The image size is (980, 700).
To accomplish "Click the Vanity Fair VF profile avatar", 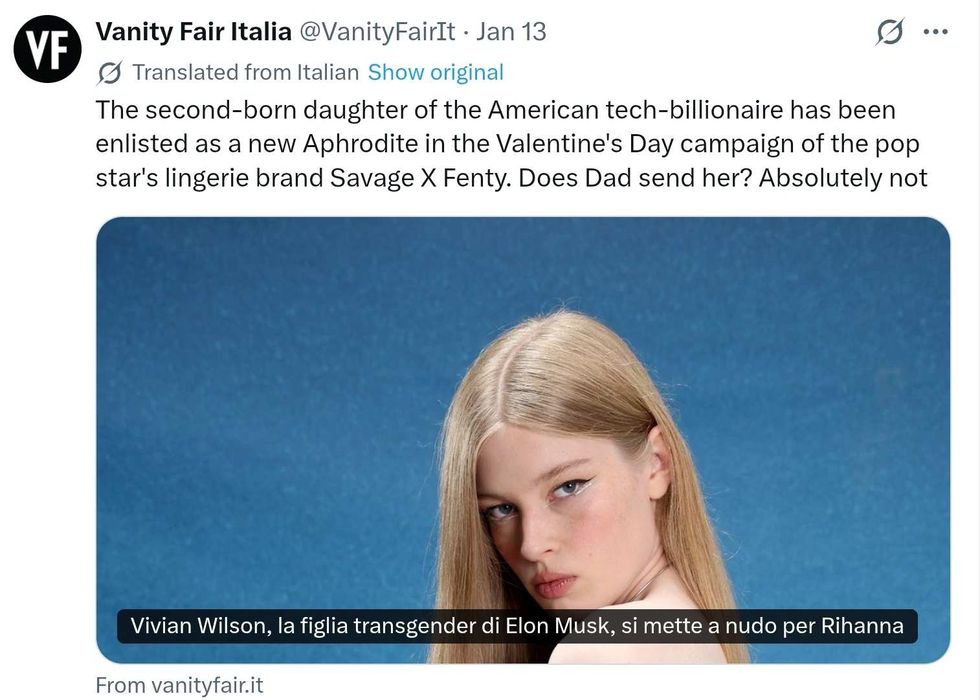I will tap(46, 50).
